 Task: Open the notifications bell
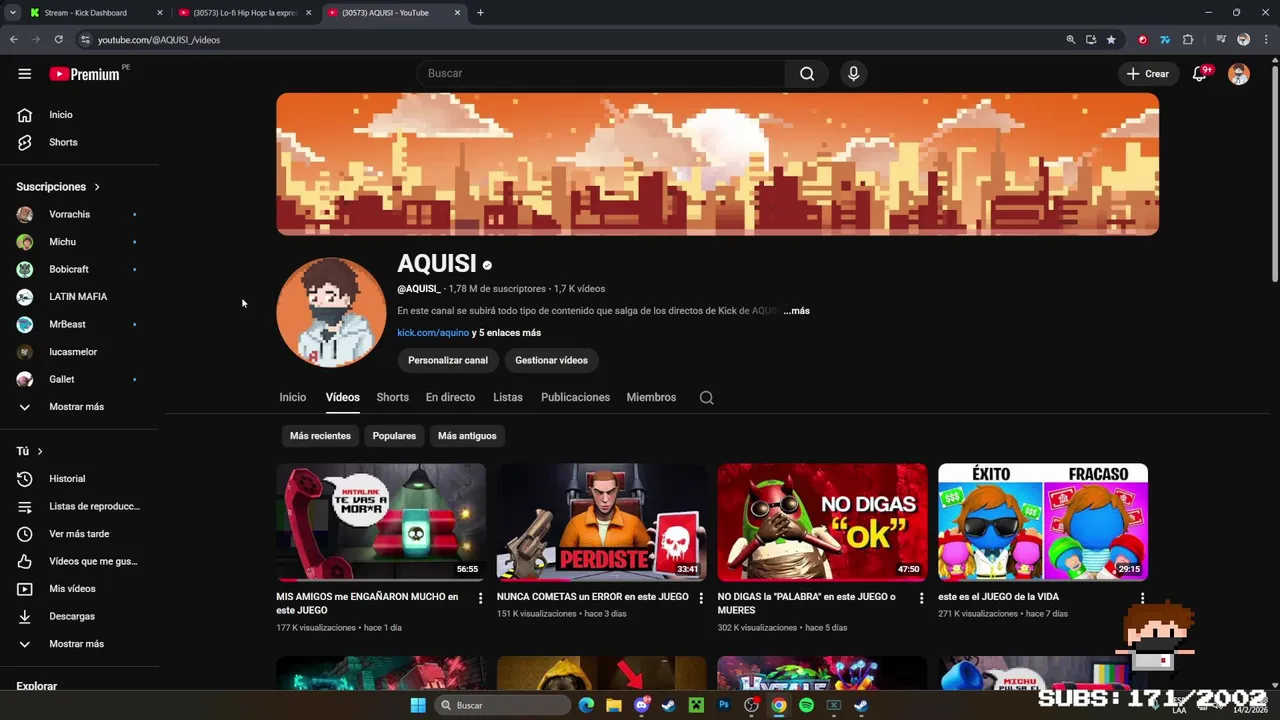(x=1200, y=73)
